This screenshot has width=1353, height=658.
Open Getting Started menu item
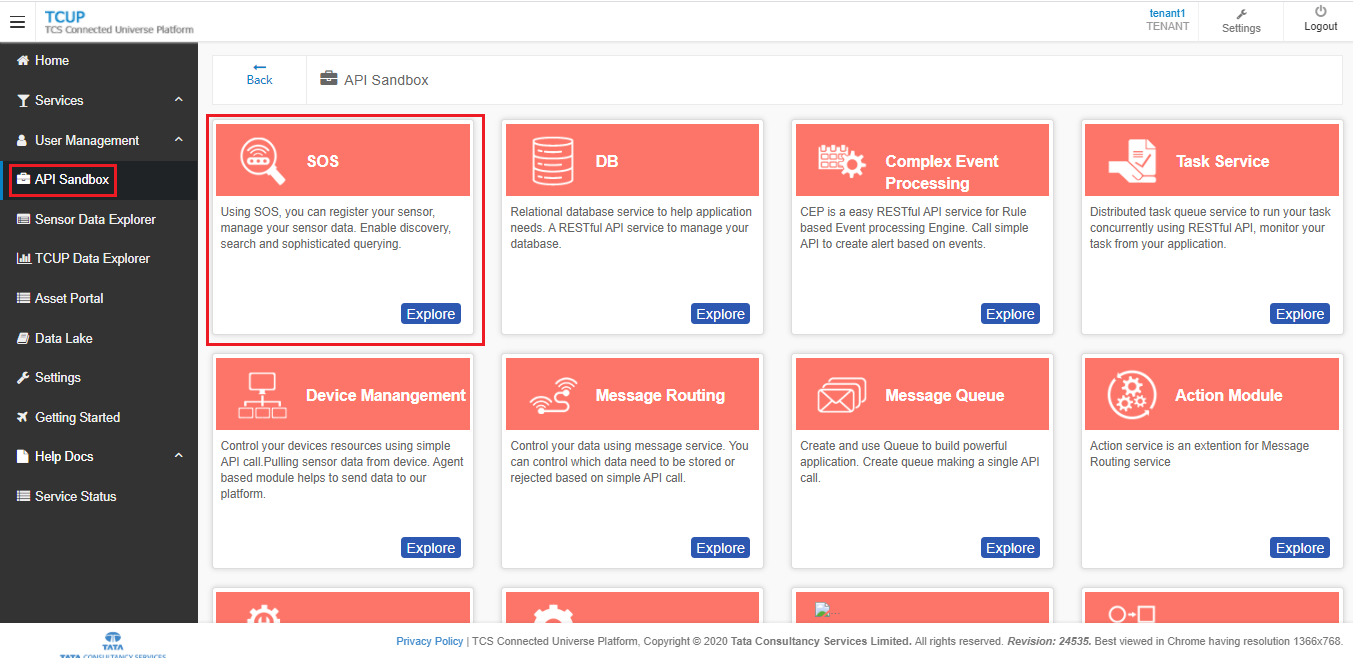[x=99, y=417]
